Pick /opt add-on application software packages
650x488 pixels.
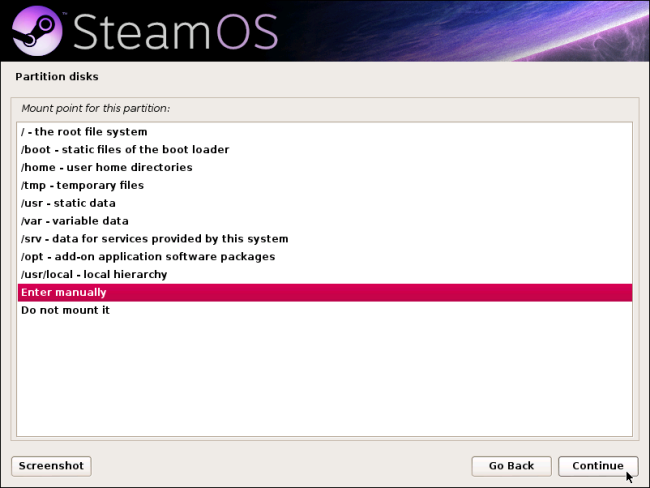[325, 257]
